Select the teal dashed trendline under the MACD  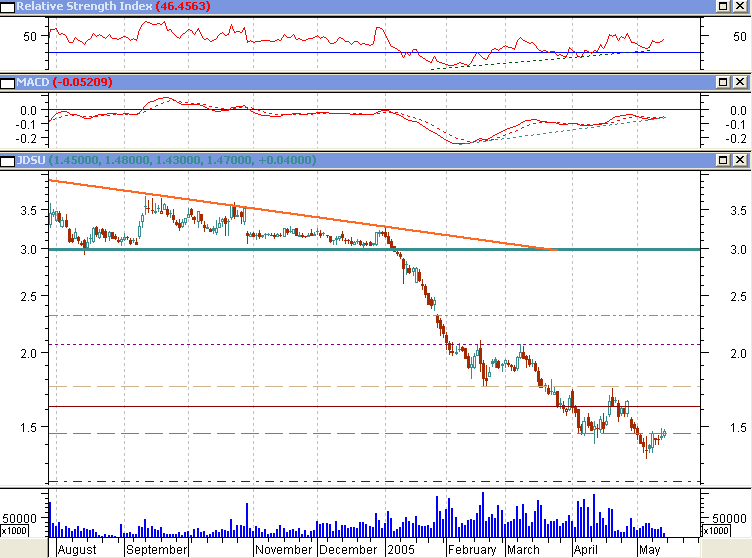561,131
